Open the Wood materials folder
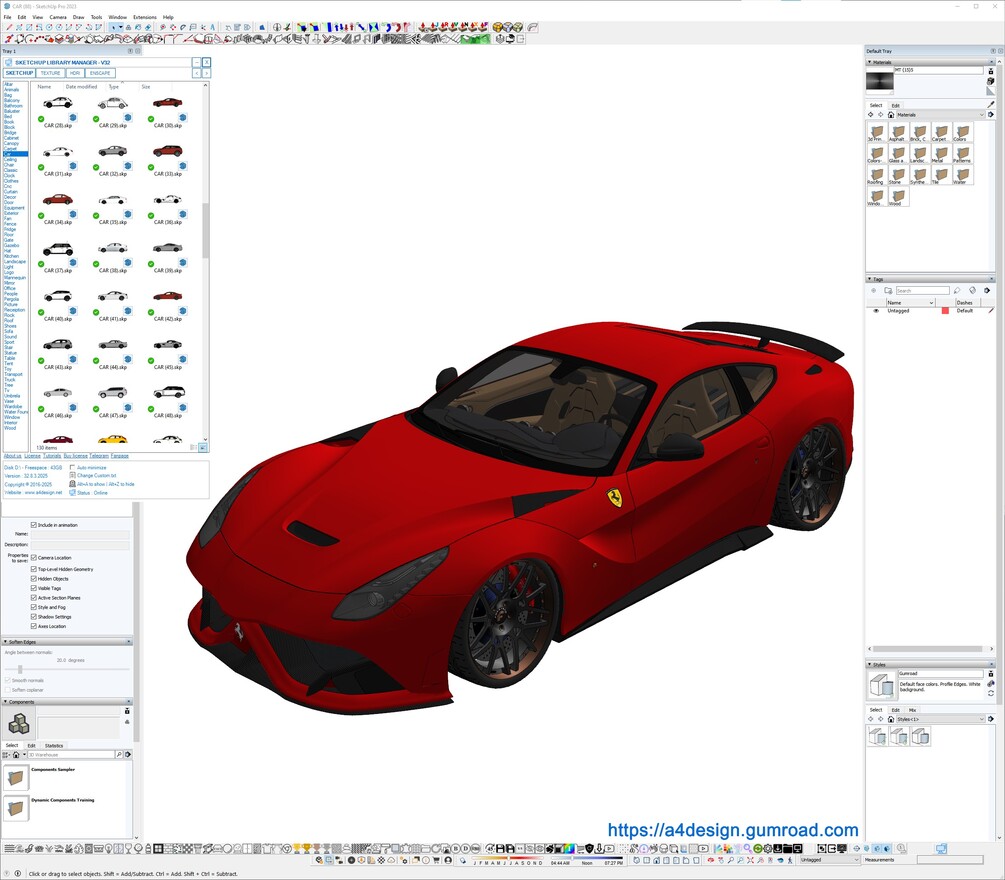Image resolution: width=1005 pixels, height=880 pixels. [x=897, y=196]
